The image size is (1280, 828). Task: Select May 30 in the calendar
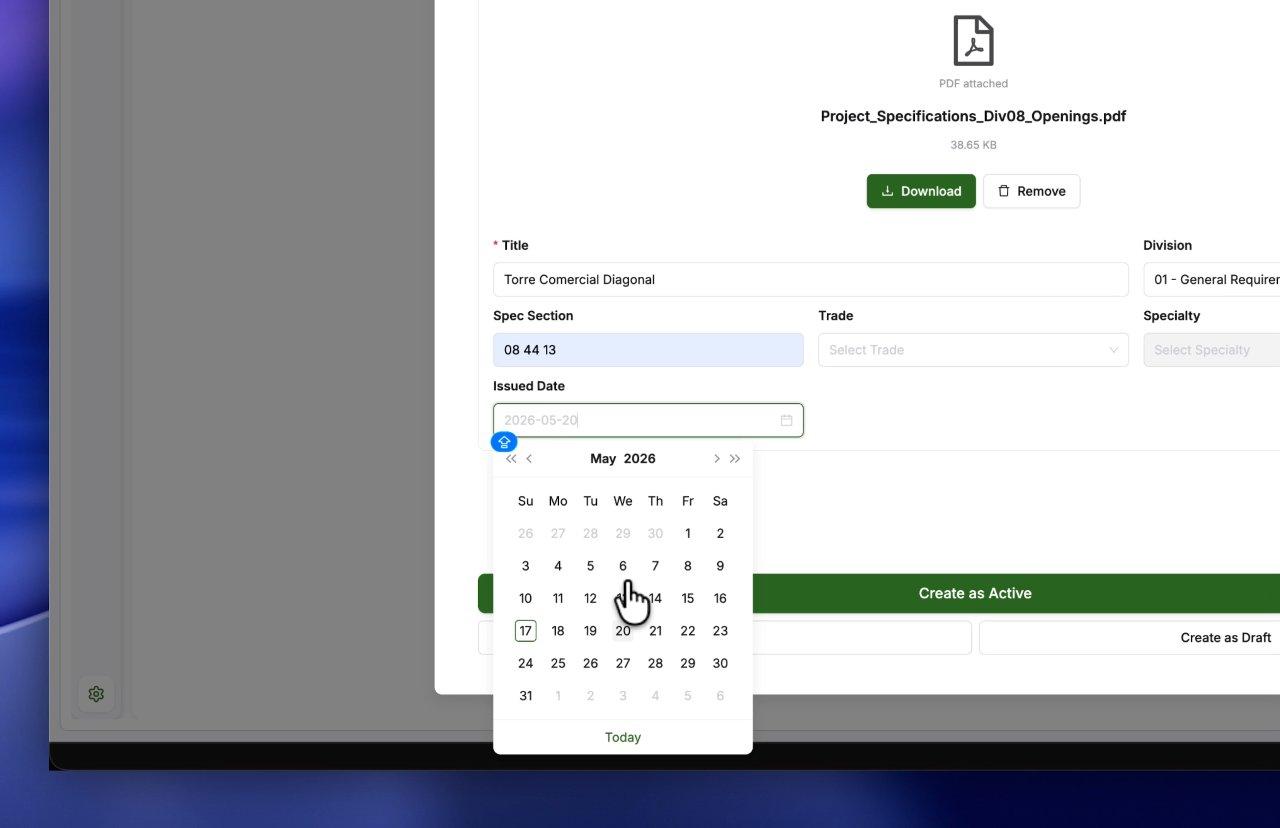720,664
